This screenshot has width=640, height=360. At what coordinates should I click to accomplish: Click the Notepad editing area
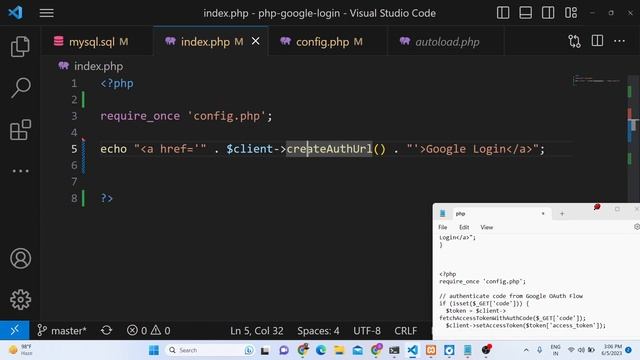(x=535, y=286)
